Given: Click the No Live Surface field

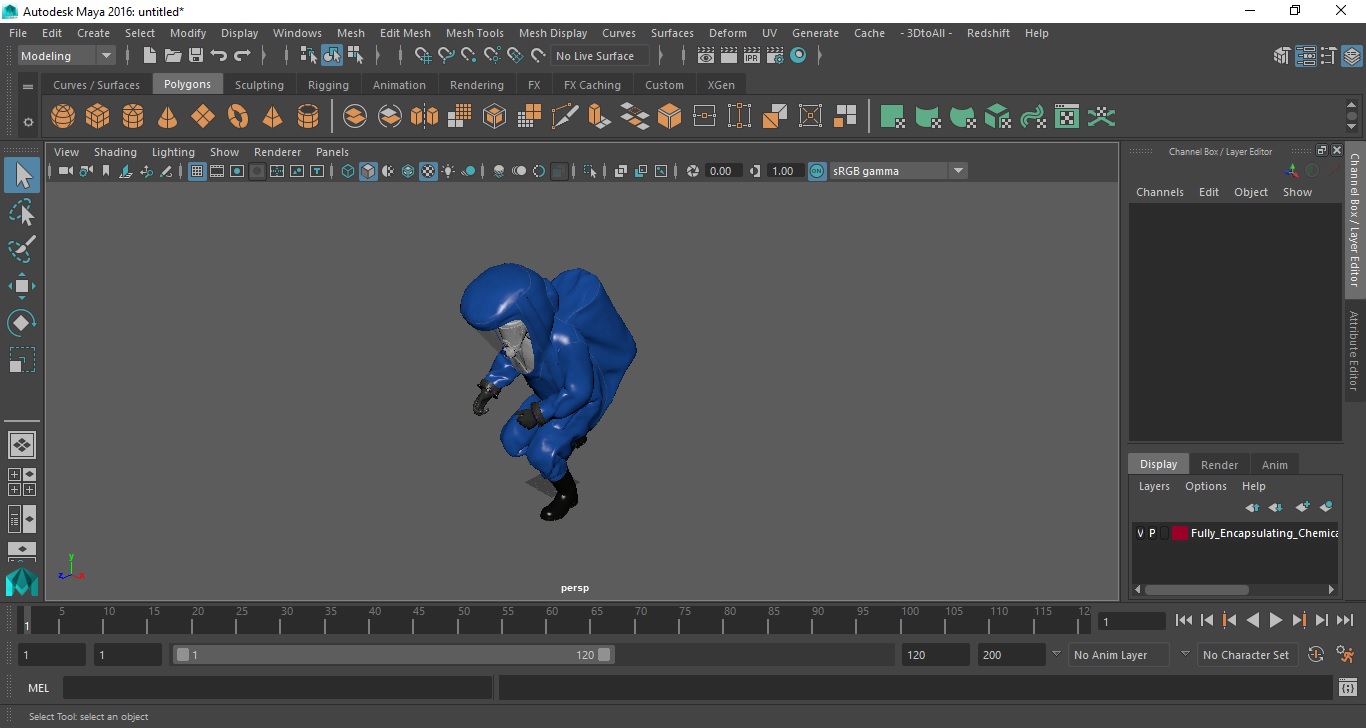Looking at the screenshot, I should pyautogui.click(x=600, y=56).
